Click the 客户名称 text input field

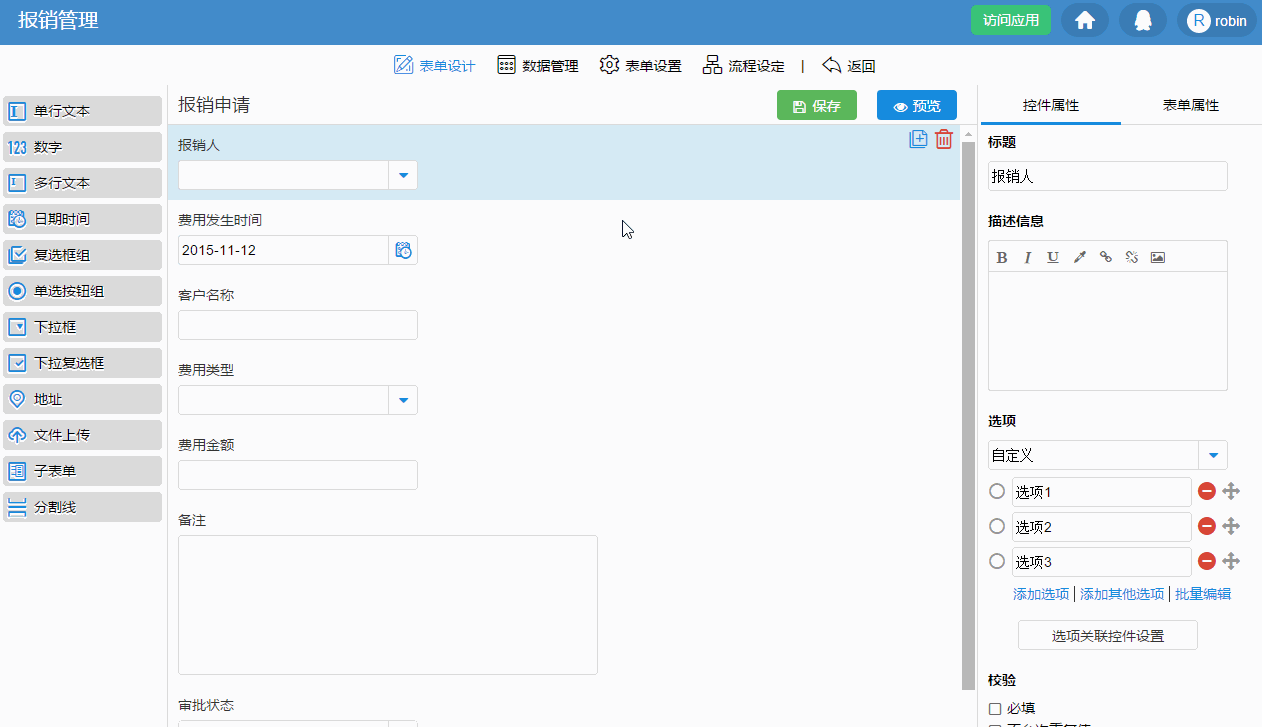(297, 325)
